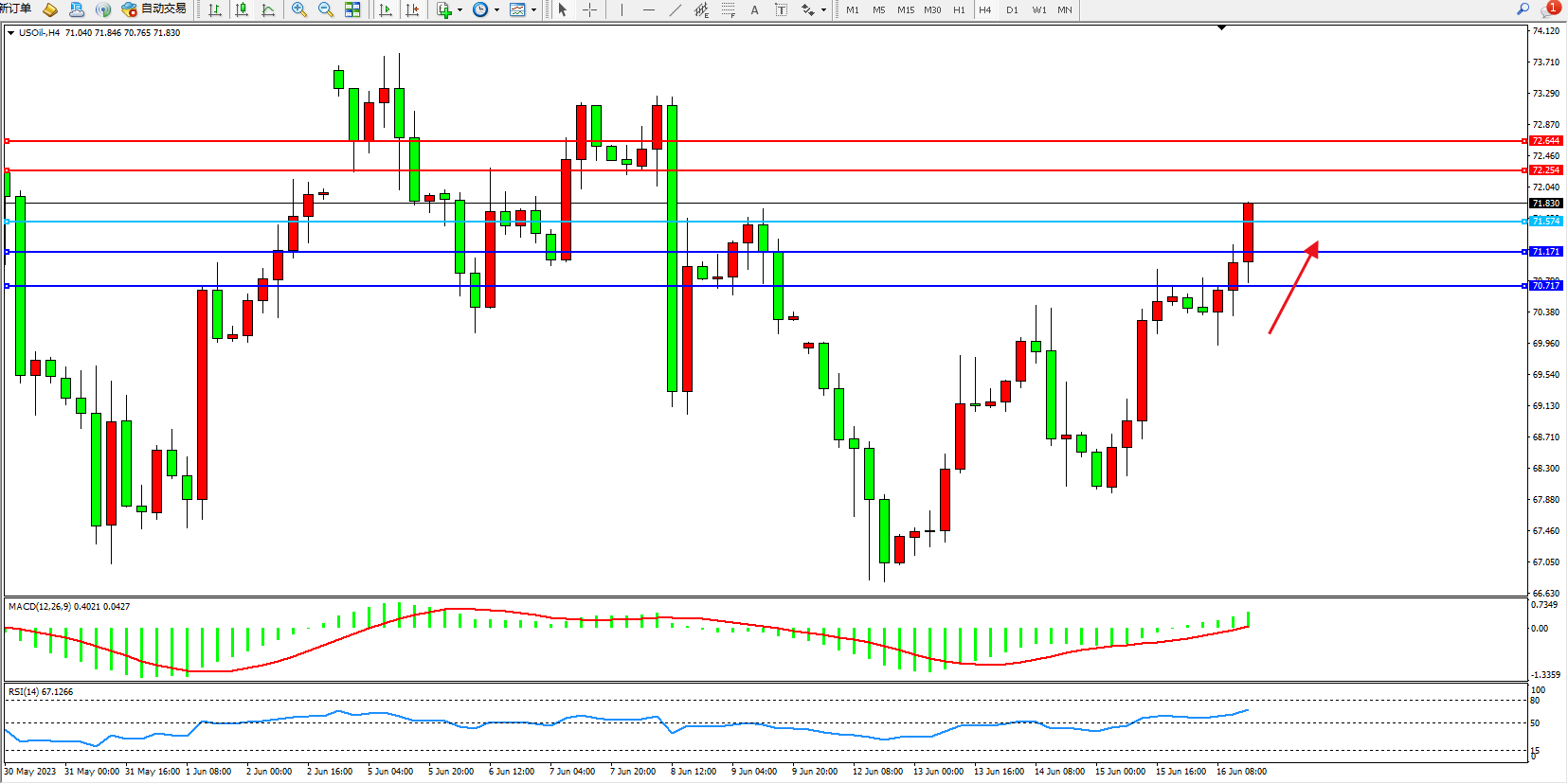Open the periodicity clock dropdown arrow
Image resolution: width=1568 pixels, height=784 pixels.
pyautogui.click(x=496, y=9)
